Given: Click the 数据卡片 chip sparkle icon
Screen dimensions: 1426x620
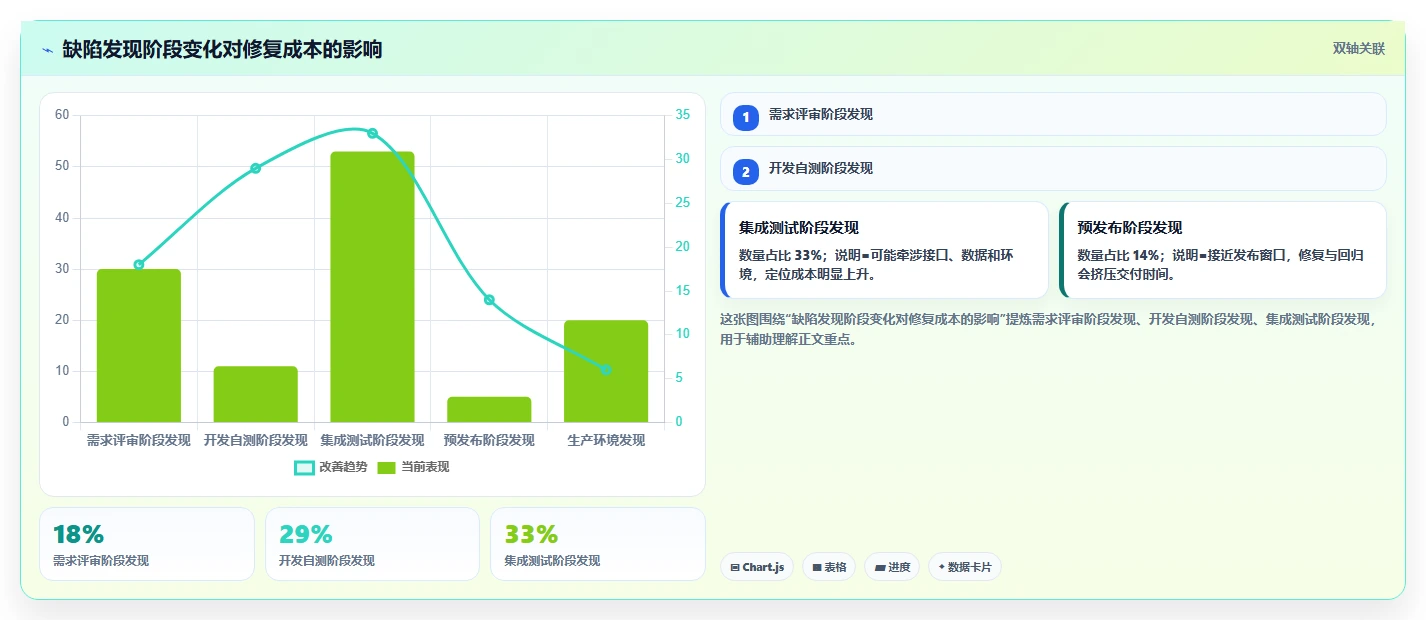Looking at the screenshot, I should tap(941, 567).
